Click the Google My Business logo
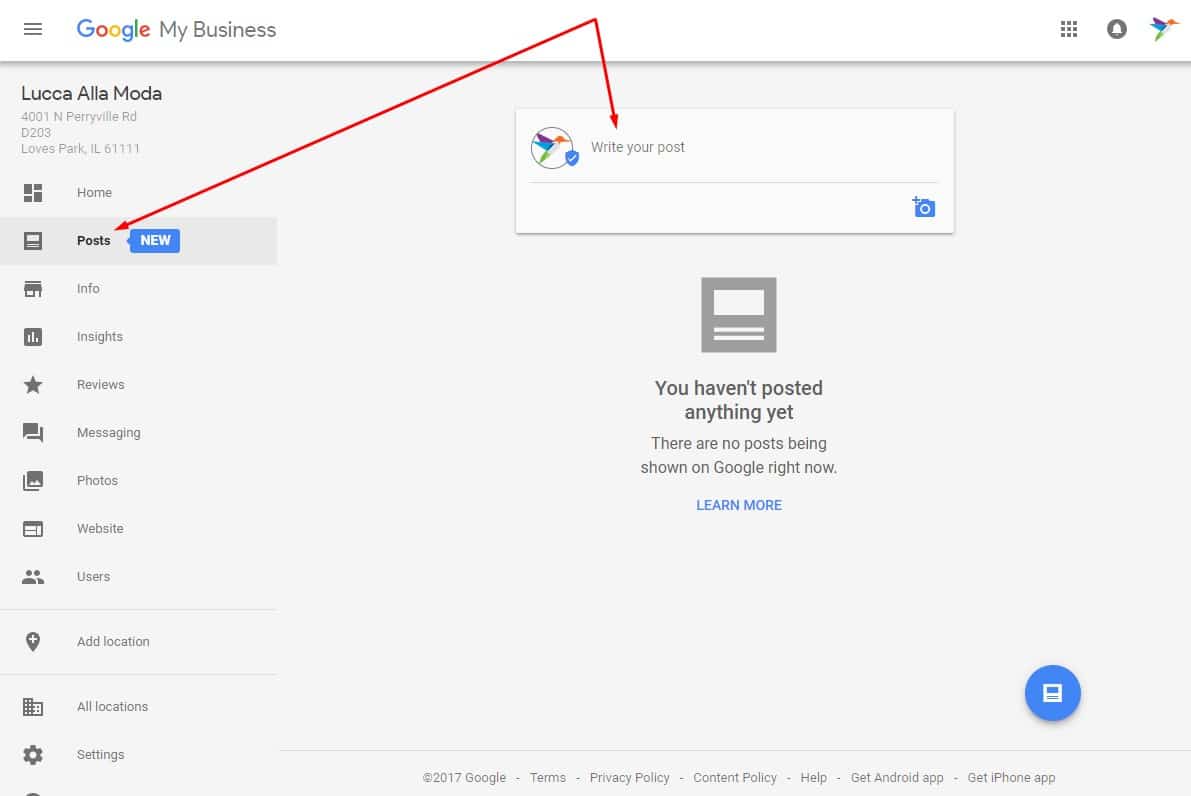Screen dimensions: 1191x796 tap(176, 30)
